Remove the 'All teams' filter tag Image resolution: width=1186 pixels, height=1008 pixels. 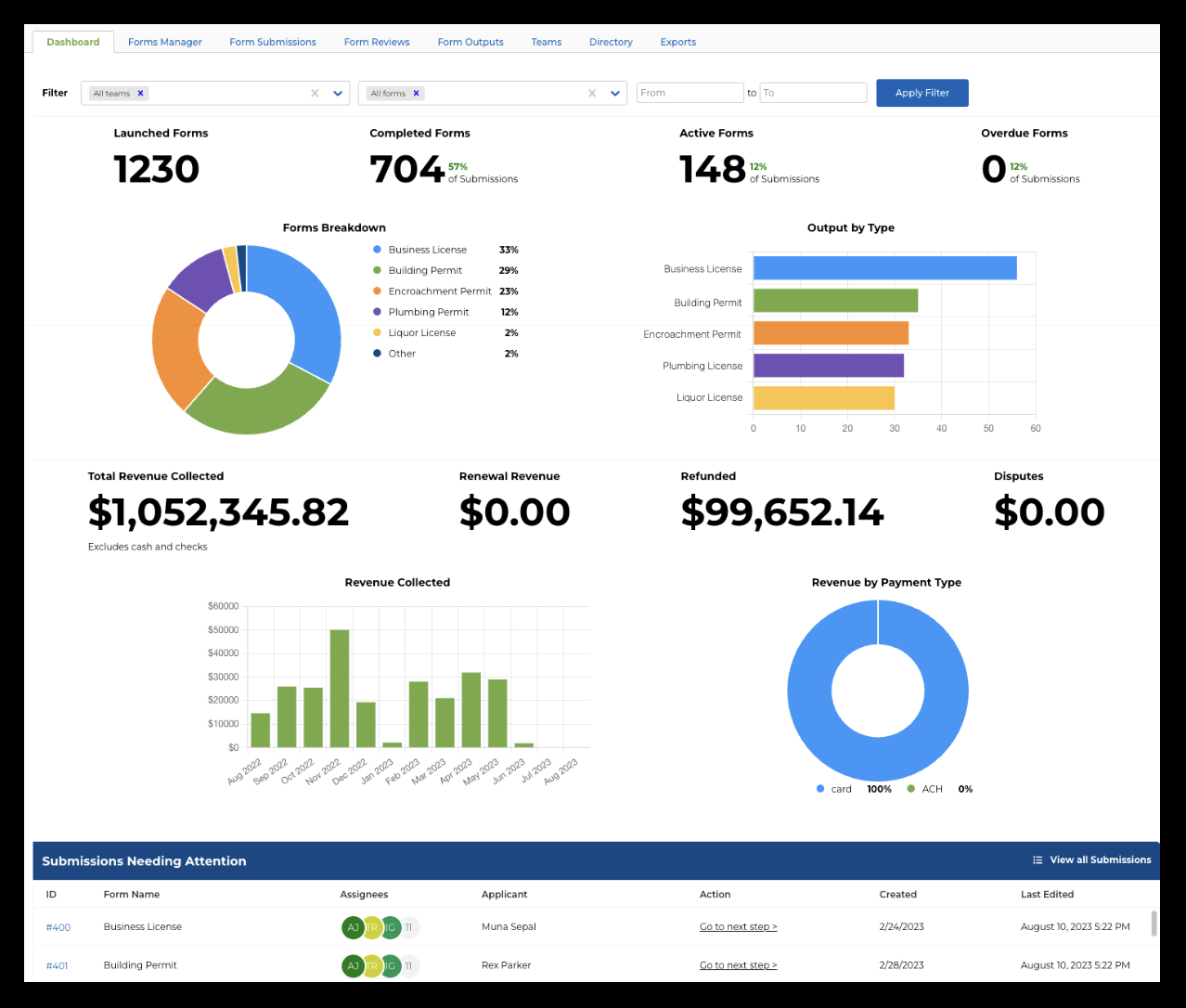(x=140, y=93)
